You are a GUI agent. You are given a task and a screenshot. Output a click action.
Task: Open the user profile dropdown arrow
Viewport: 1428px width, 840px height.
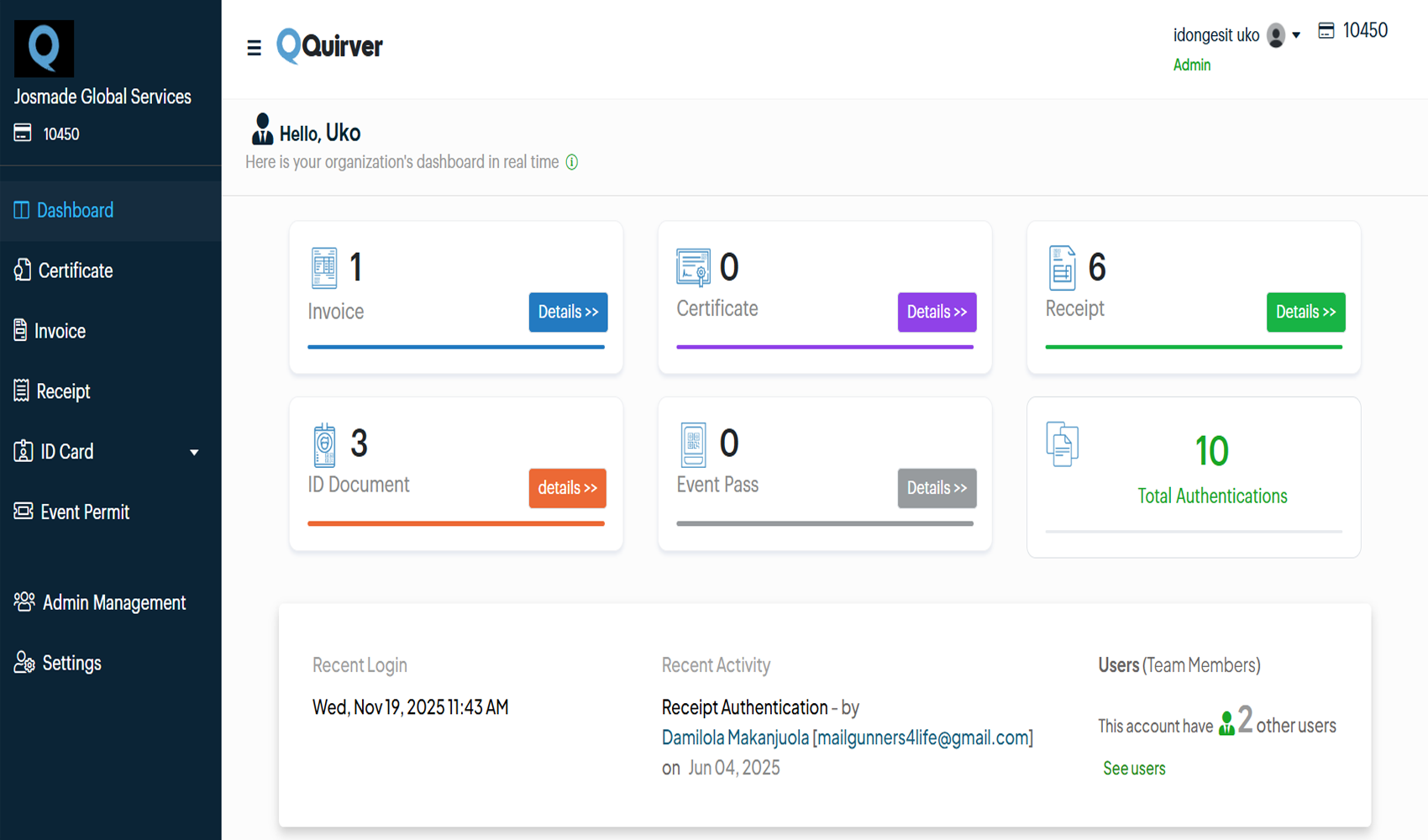[x=1296, y=35]
